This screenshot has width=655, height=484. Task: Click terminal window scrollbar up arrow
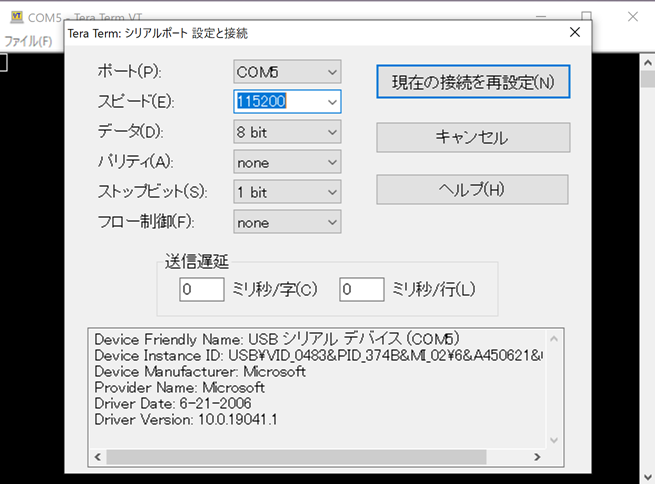(x=648, y=63)
